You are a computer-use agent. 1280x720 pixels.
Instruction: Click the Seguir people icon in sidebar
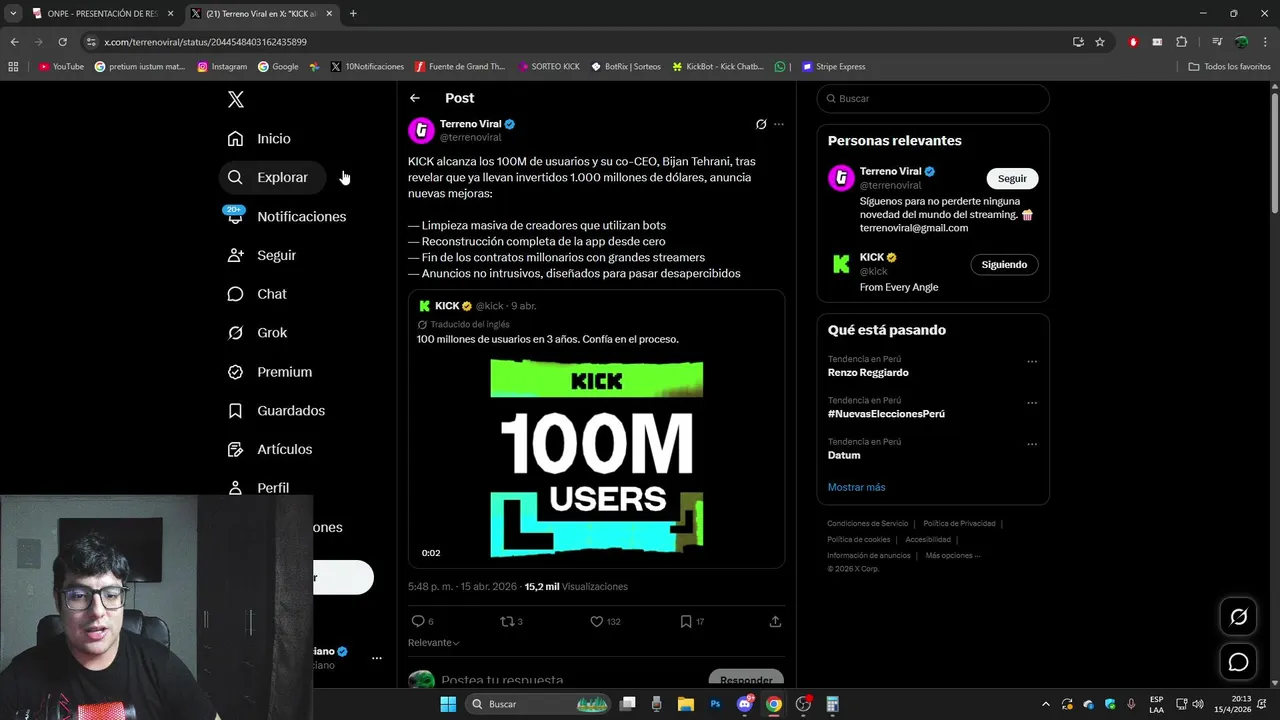(x=236, y=255)
